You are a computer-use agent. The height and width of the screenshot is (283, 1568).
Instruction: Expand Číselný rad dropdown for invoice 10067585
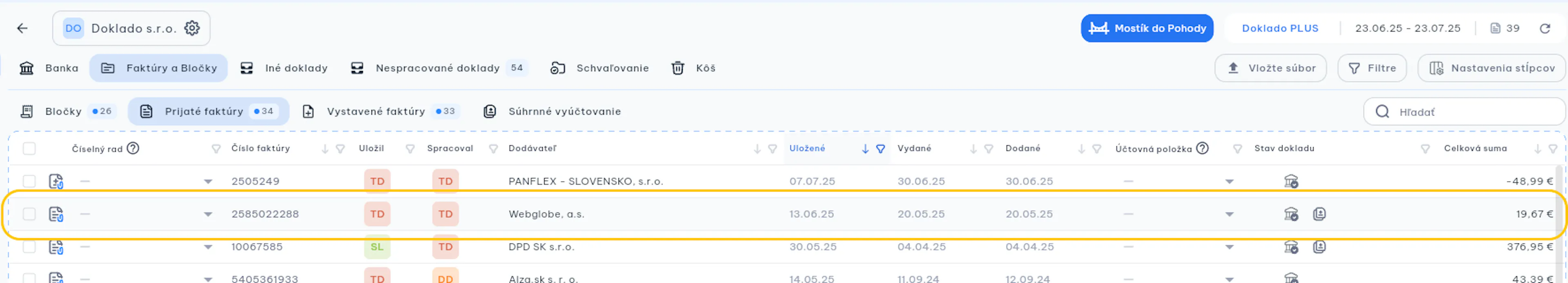point(207,247)
